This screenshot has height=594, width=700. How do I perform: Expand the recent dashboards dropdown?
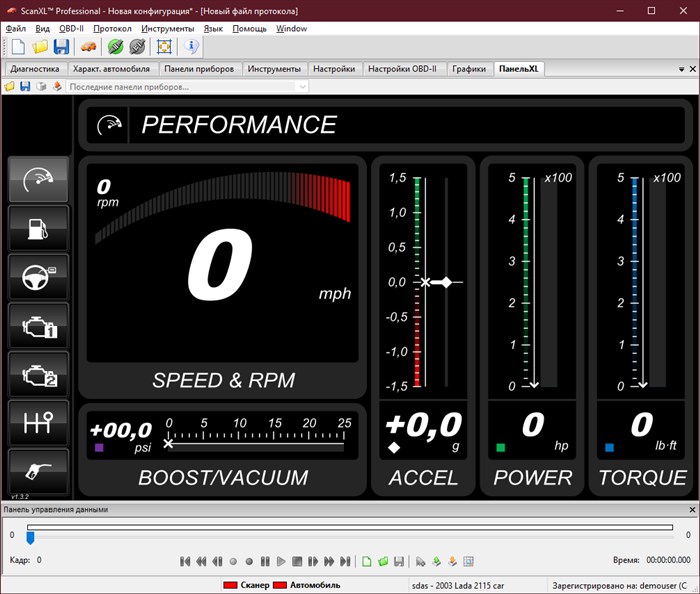(x=301, y=87)
